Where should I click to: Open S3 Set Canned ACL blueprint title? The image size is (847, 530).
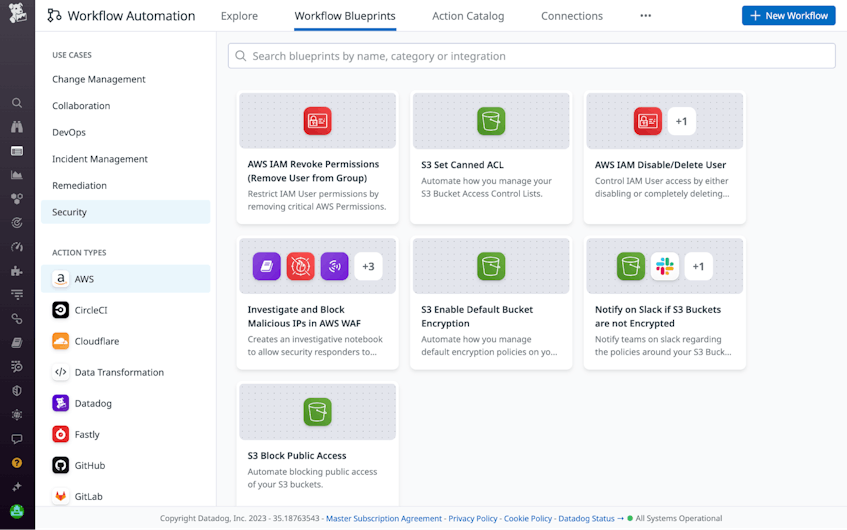[462, 165]
